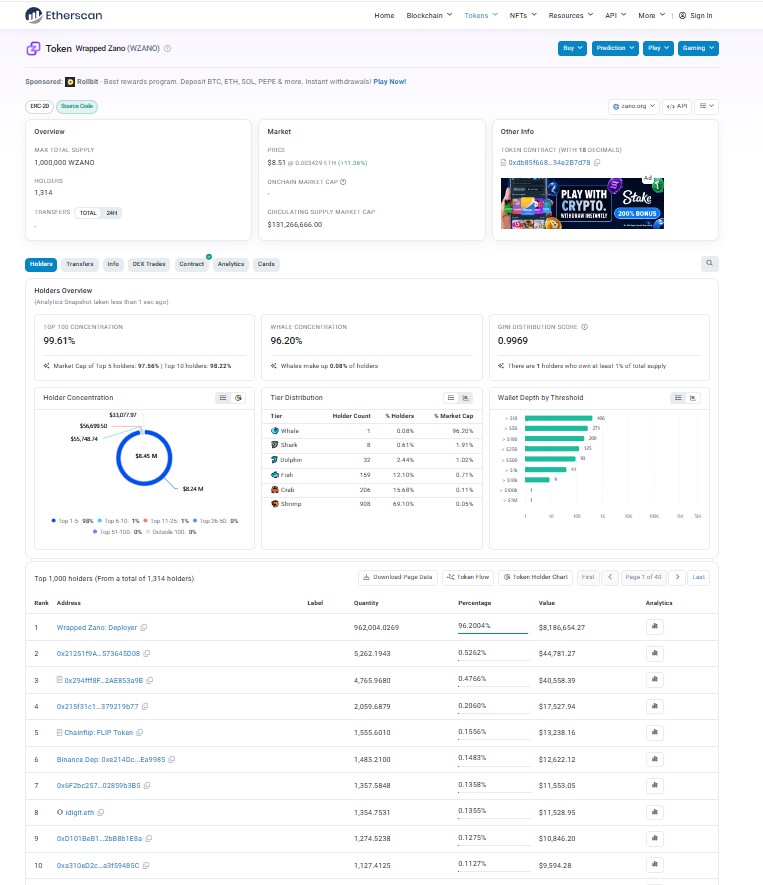The width and height of the screenshot is (763, 885).
Task: Open analytics for Wrapped Zano: Deployer row
Action: coord(655,626)
